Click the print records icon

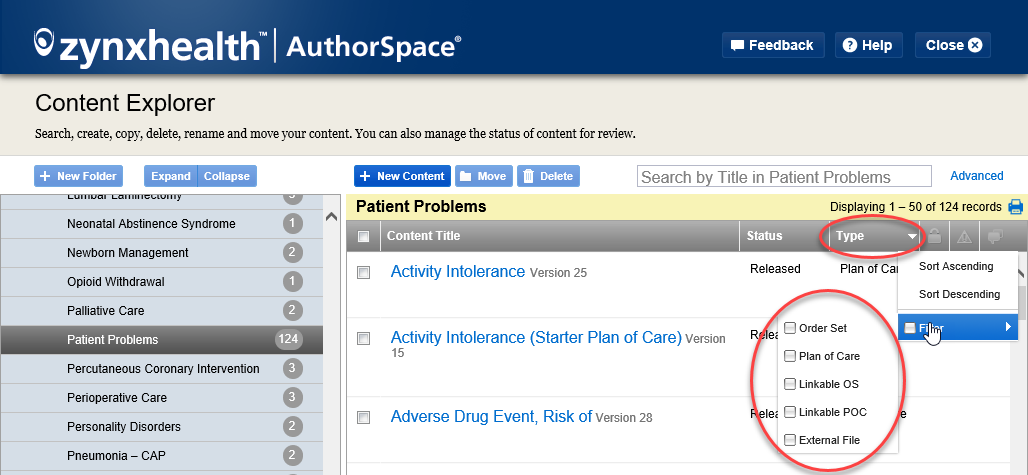1016,207
